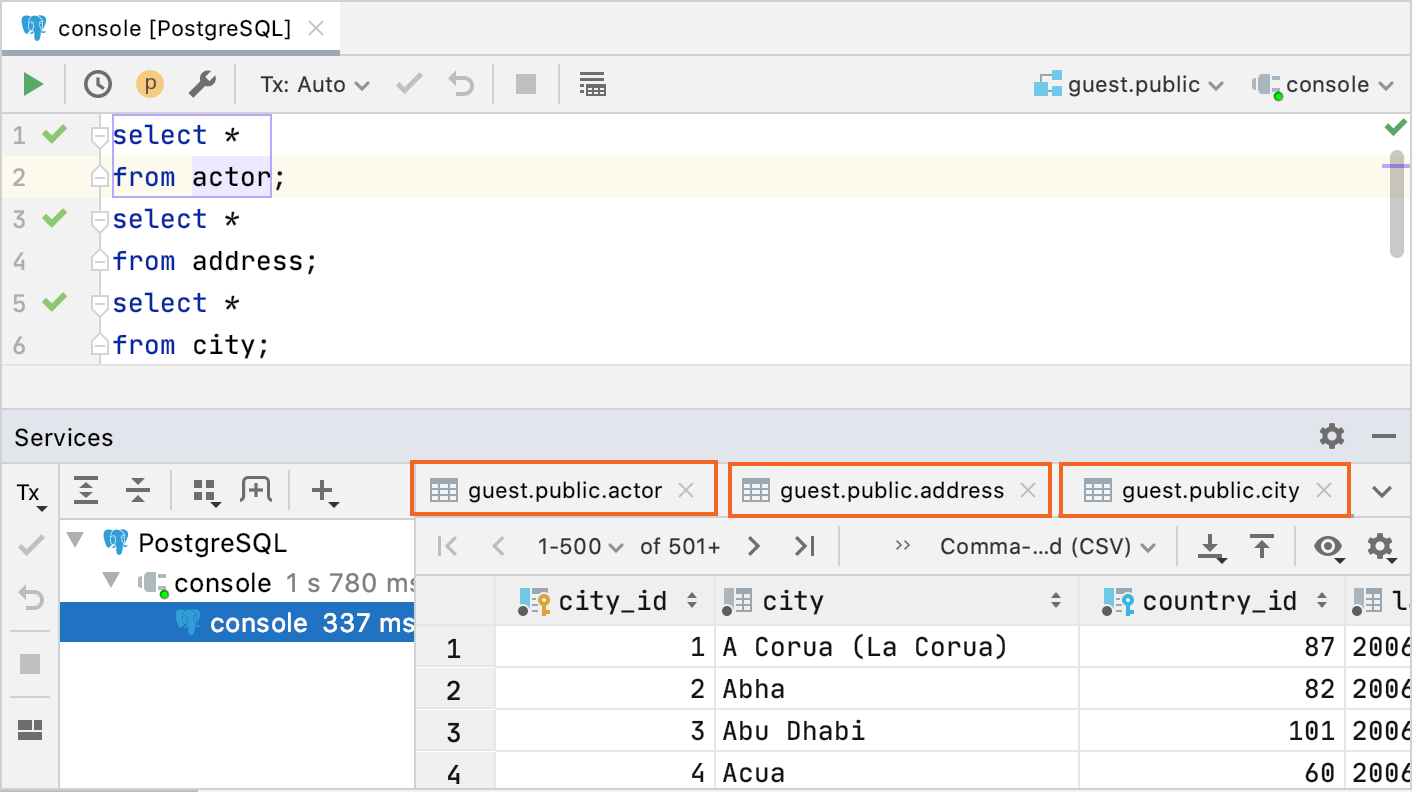Image resolution: width=1412 pixels, height=792 pixels.
Task: Expand all nodes in the Services tree
Action: pos(86,490)
